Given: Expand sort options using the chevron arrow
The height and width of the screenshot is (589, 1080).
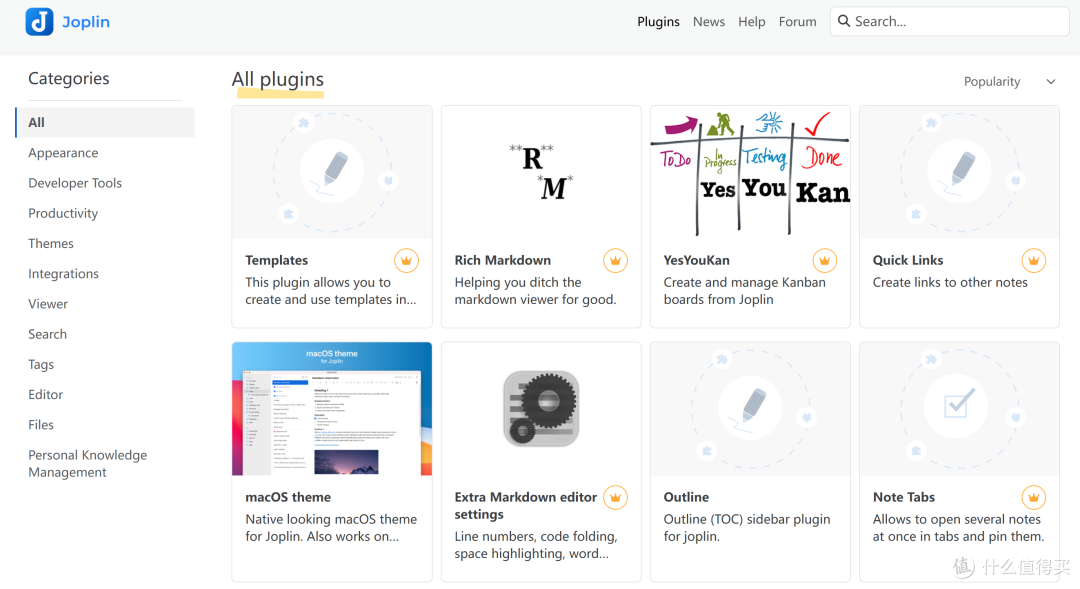Looking at the screenshot, I should [1050, 81].
